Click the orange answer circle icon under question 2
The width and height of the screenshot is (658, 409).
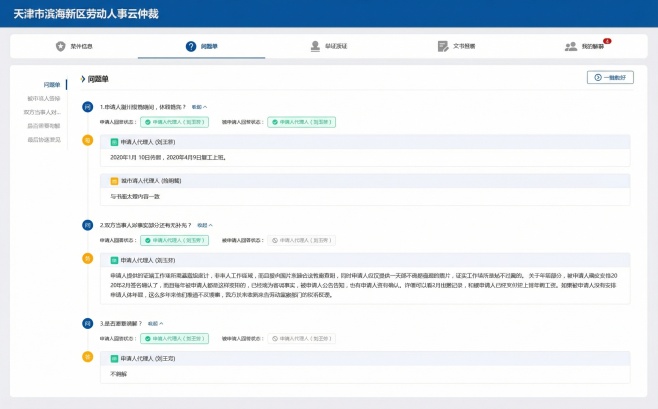(87, 258)
